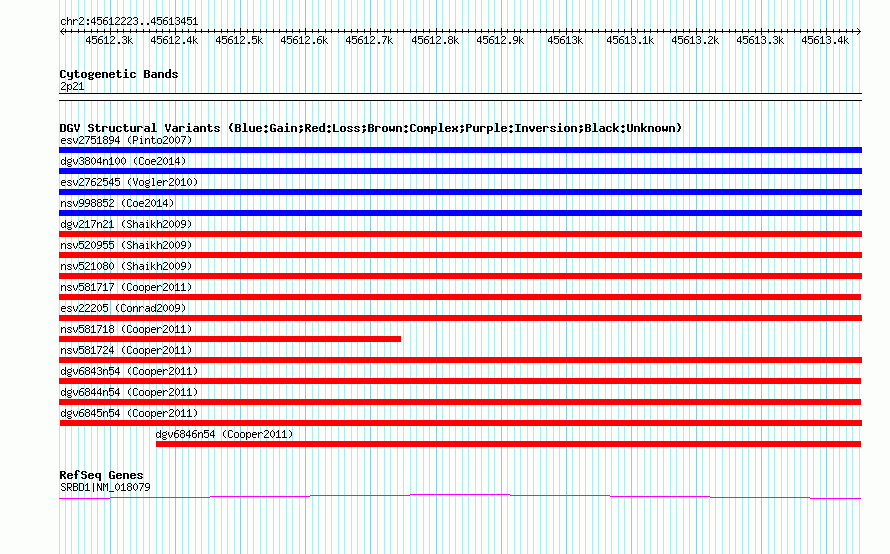890x554 pixels.
Task: Open variant nsv581717 (Cooper2011) label
Action: 126,287
